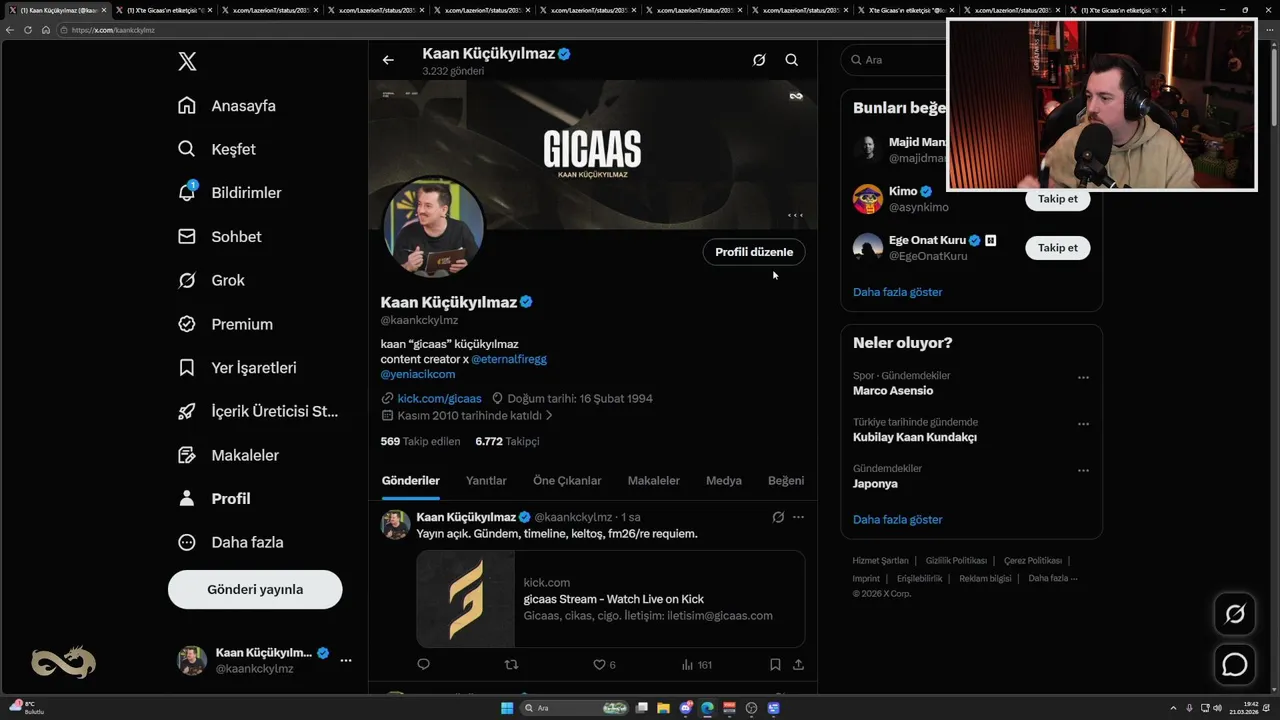Open floating Grok button
Screen dimensions: 1280x720
pos(1235,614)
